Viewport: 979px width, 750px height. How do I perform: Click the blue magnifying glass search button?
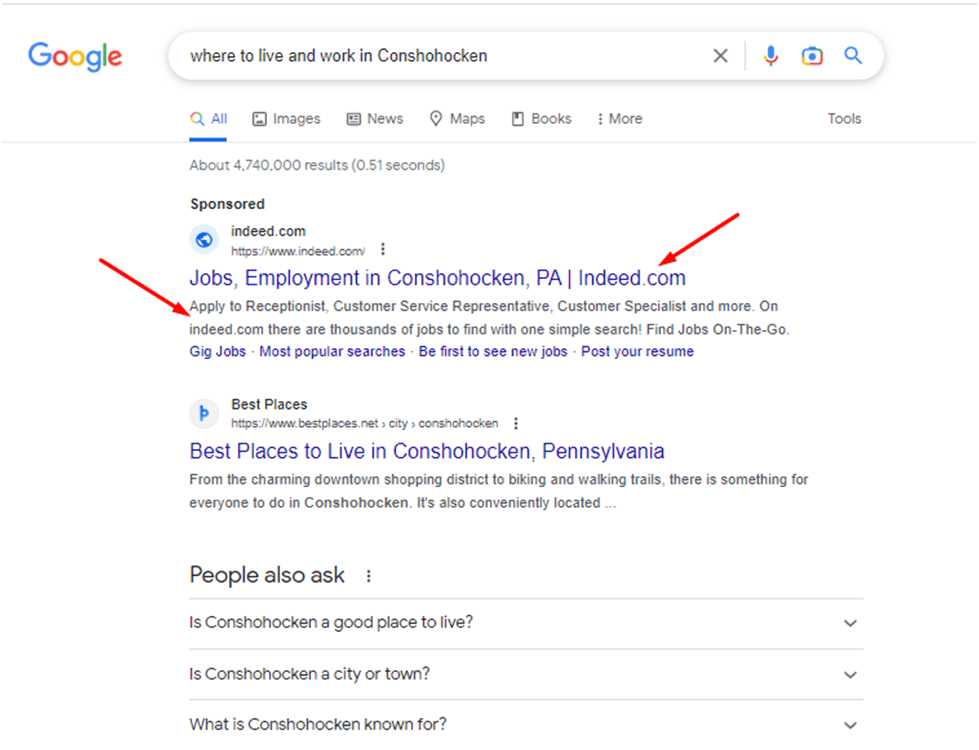[x=853, y=56]
